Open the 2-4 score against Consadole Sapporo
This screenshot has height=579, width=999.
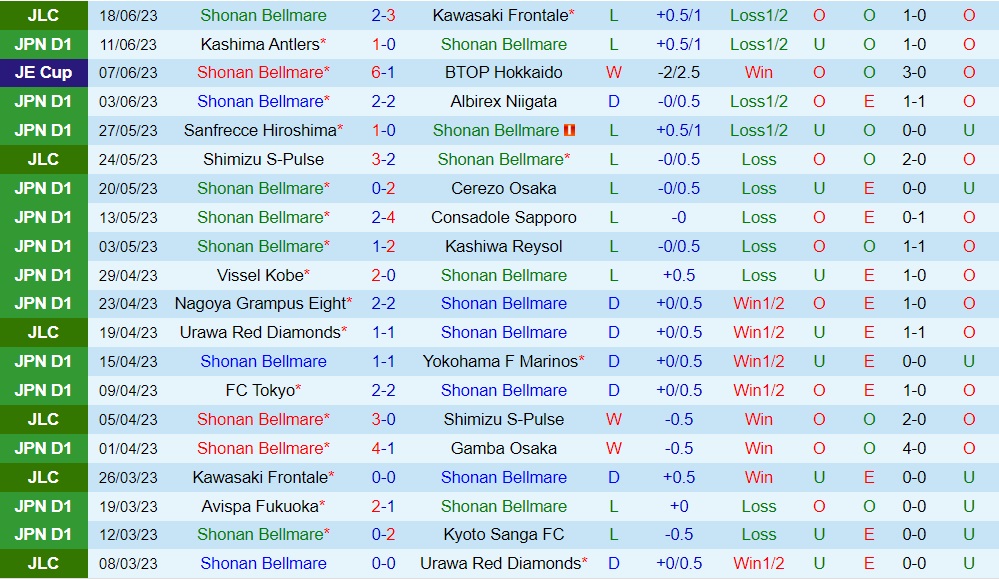[x=383, y=218]
